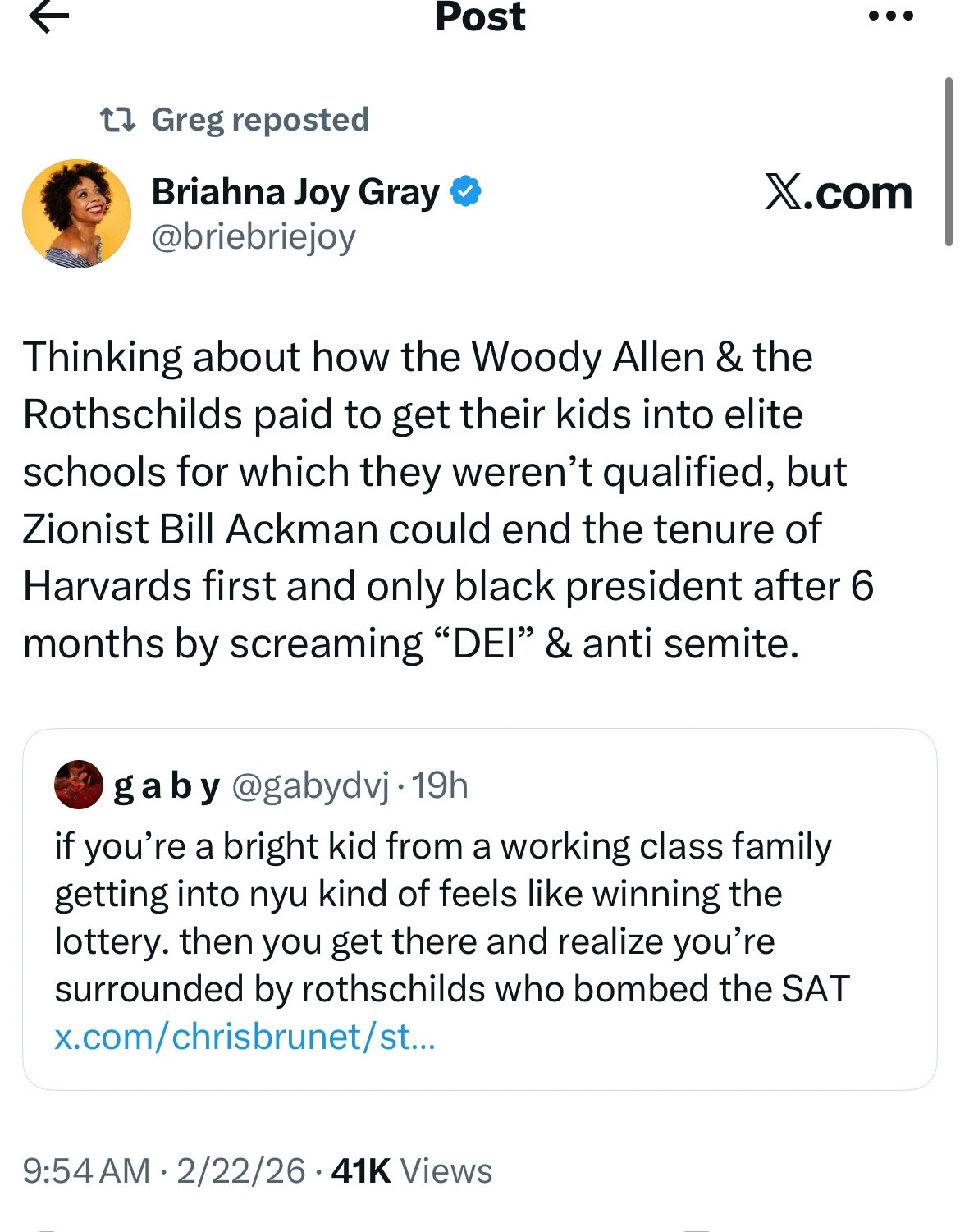Tap the @briebriejoy handle
This screenshot has width=960, height=1232.
tap(254, 236)
